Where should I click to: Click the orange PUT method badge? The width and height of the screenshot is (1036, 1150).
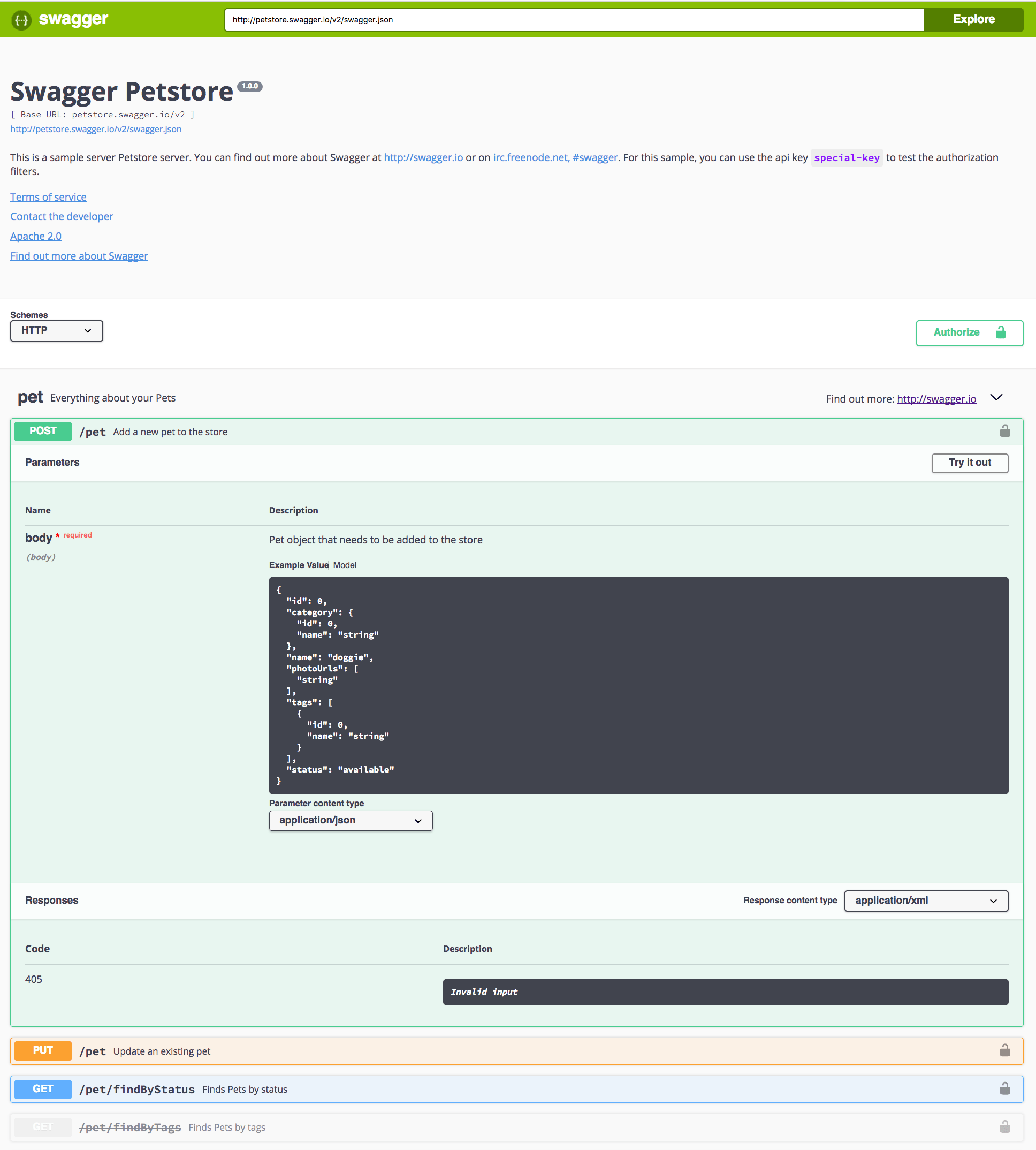tap(43, 1050)
